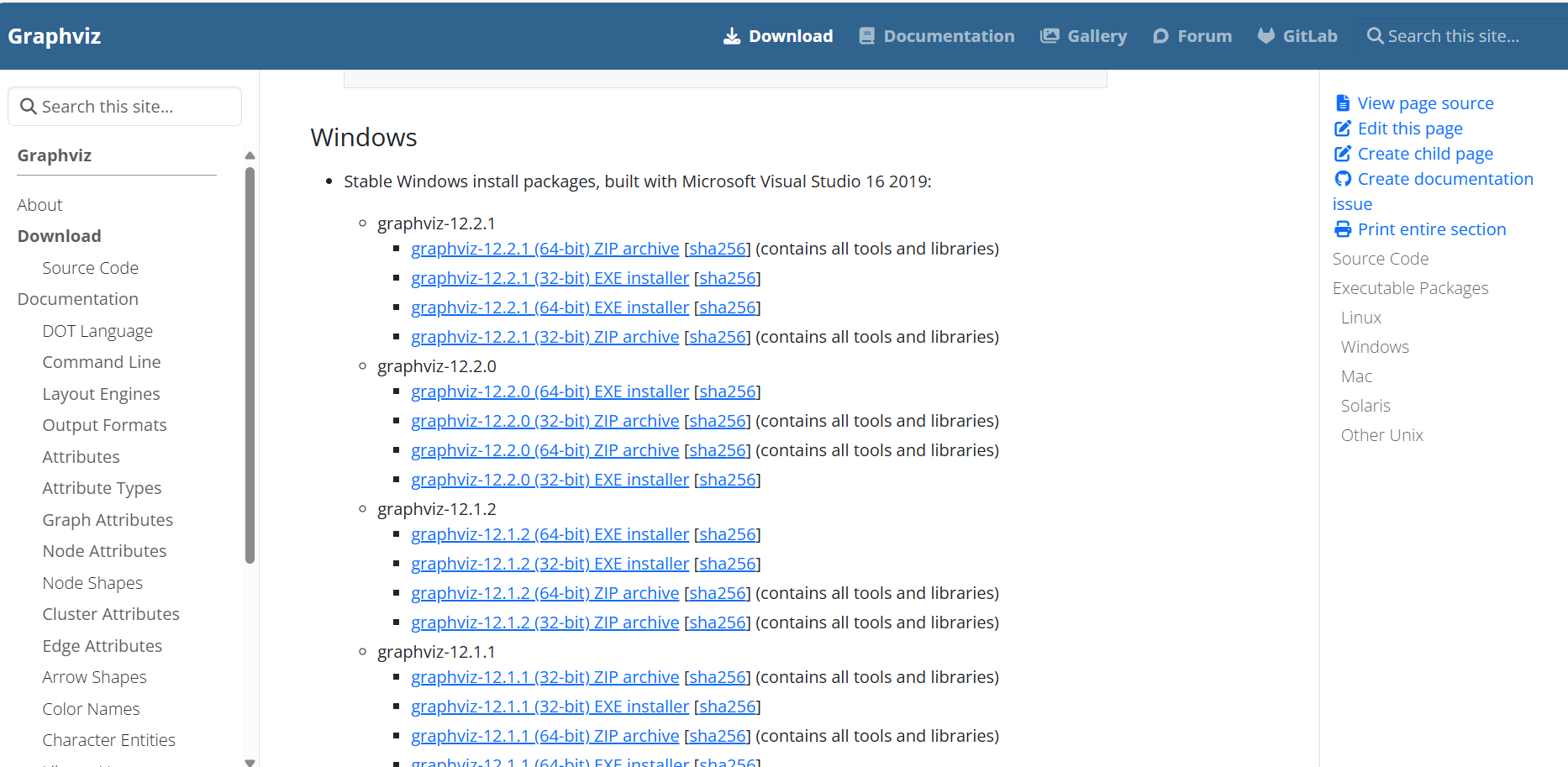The width and height of the screenshot is (1568, 767).
Task: Click the View page source file icon
Action: tap(1343, 103)
